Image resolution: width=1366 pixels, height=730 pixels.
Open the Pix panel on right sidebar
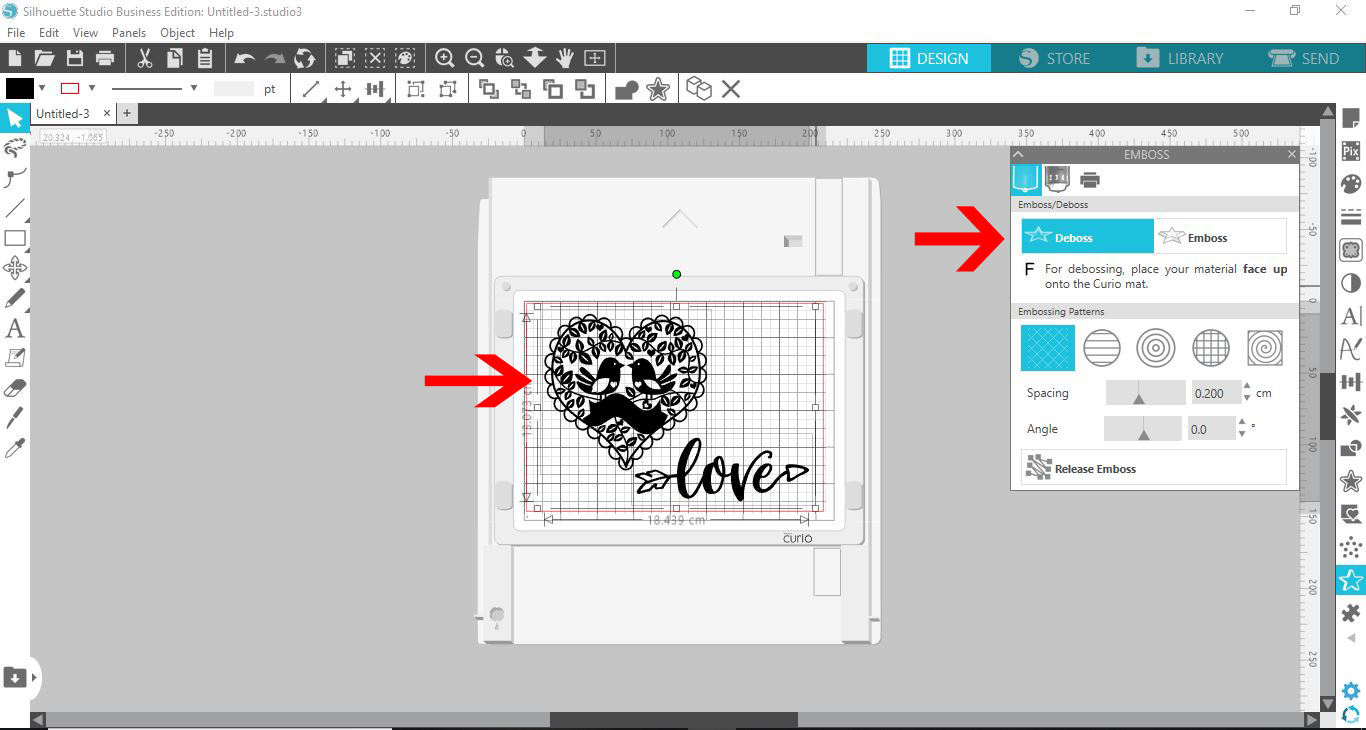(1351, 152)
